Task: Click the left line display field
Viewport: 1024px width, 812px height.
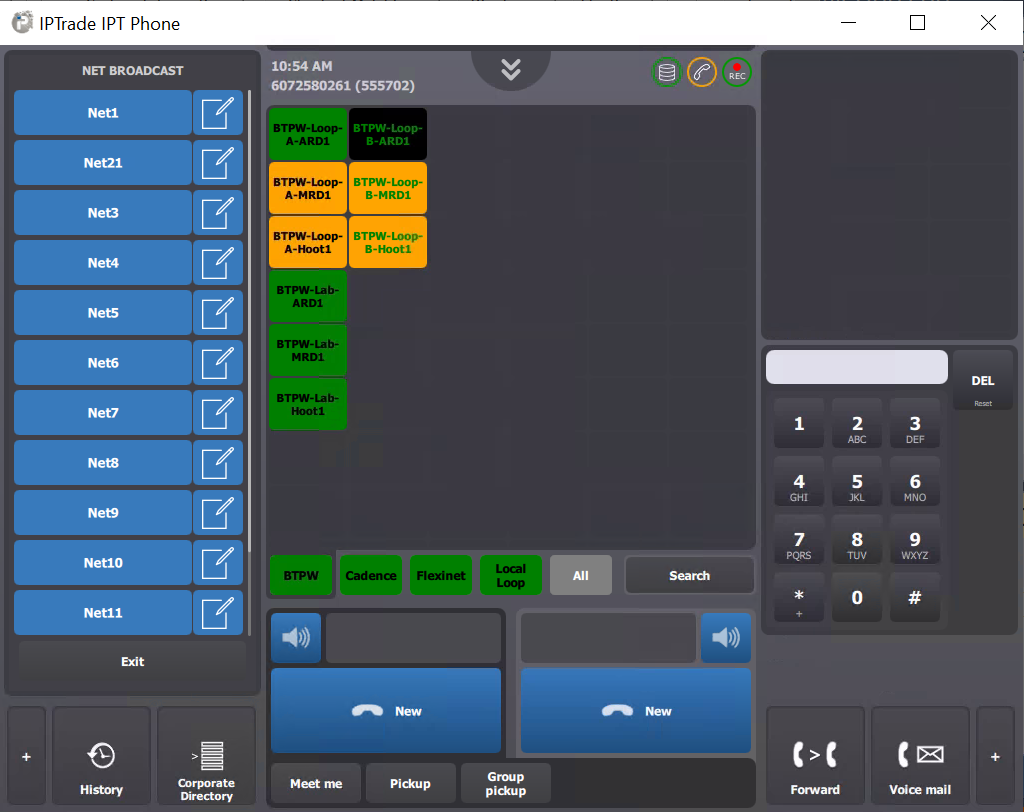Action: [413, 638]
